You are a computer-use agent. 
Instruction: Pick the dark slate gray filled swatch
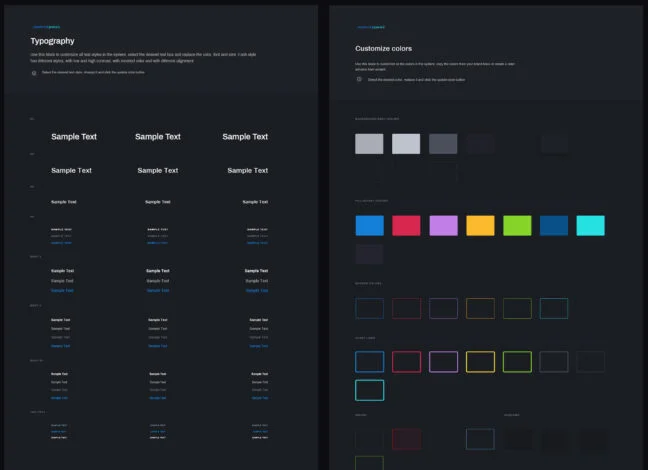click(x=443, y=143)
